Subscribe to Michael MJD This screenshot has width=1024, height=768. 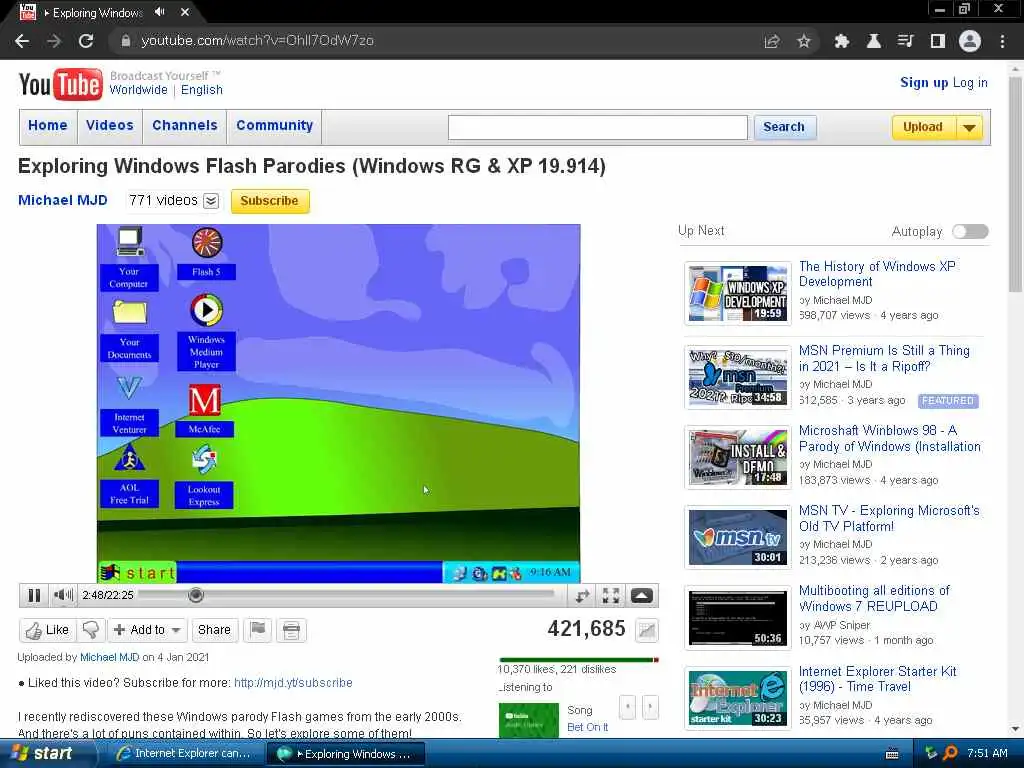pyautogui.click(x=270, y=200)
